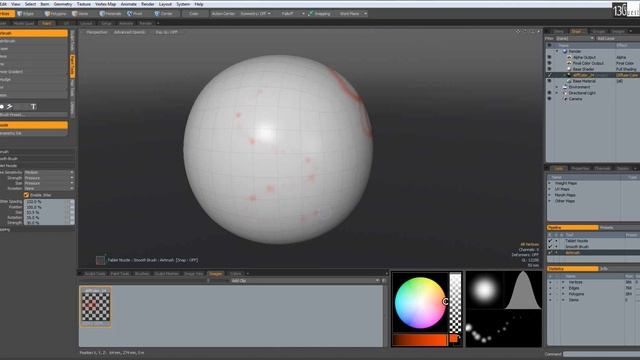Select the Paint layout tab
Viewport: 640px width, 360px height.
(47, 23)
